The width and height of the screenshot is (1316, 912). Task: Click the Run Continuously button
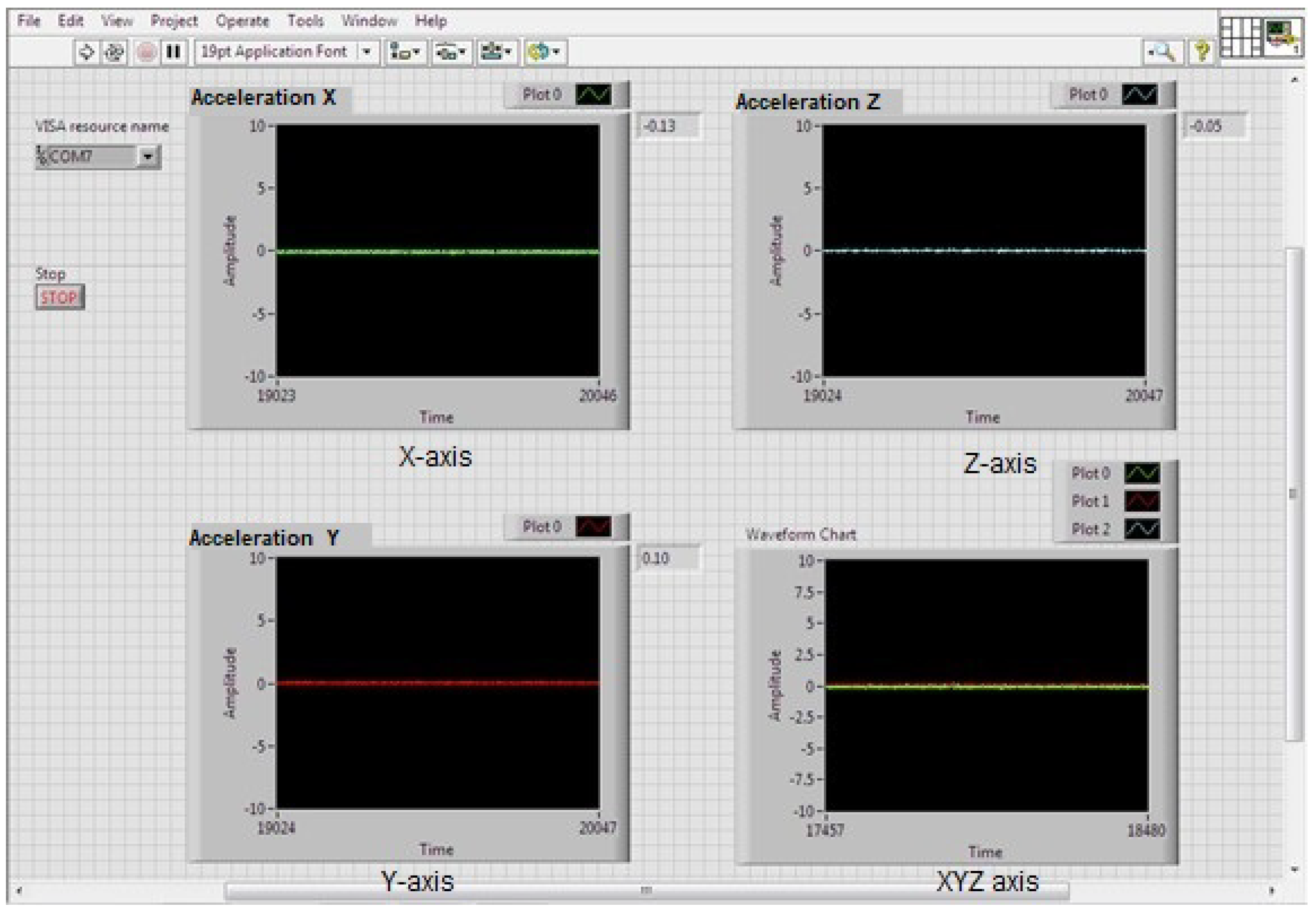(x=115, y=53)
